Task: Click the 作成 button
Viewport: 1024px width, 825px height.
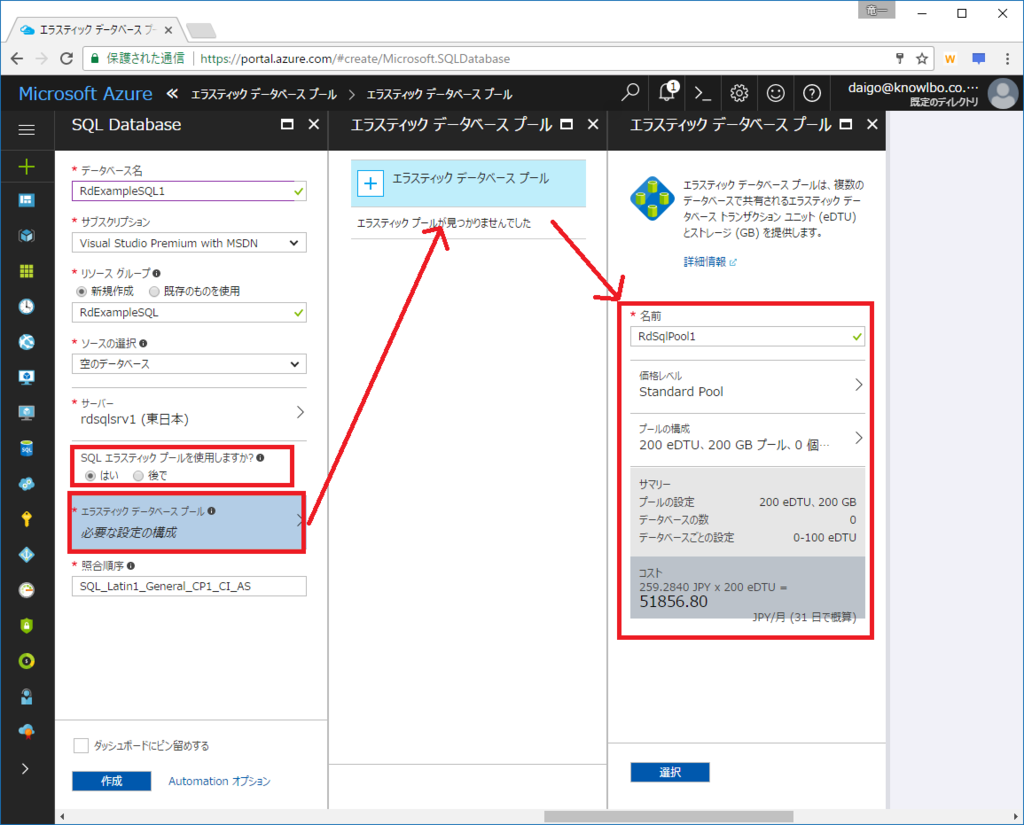Action: 111,781
